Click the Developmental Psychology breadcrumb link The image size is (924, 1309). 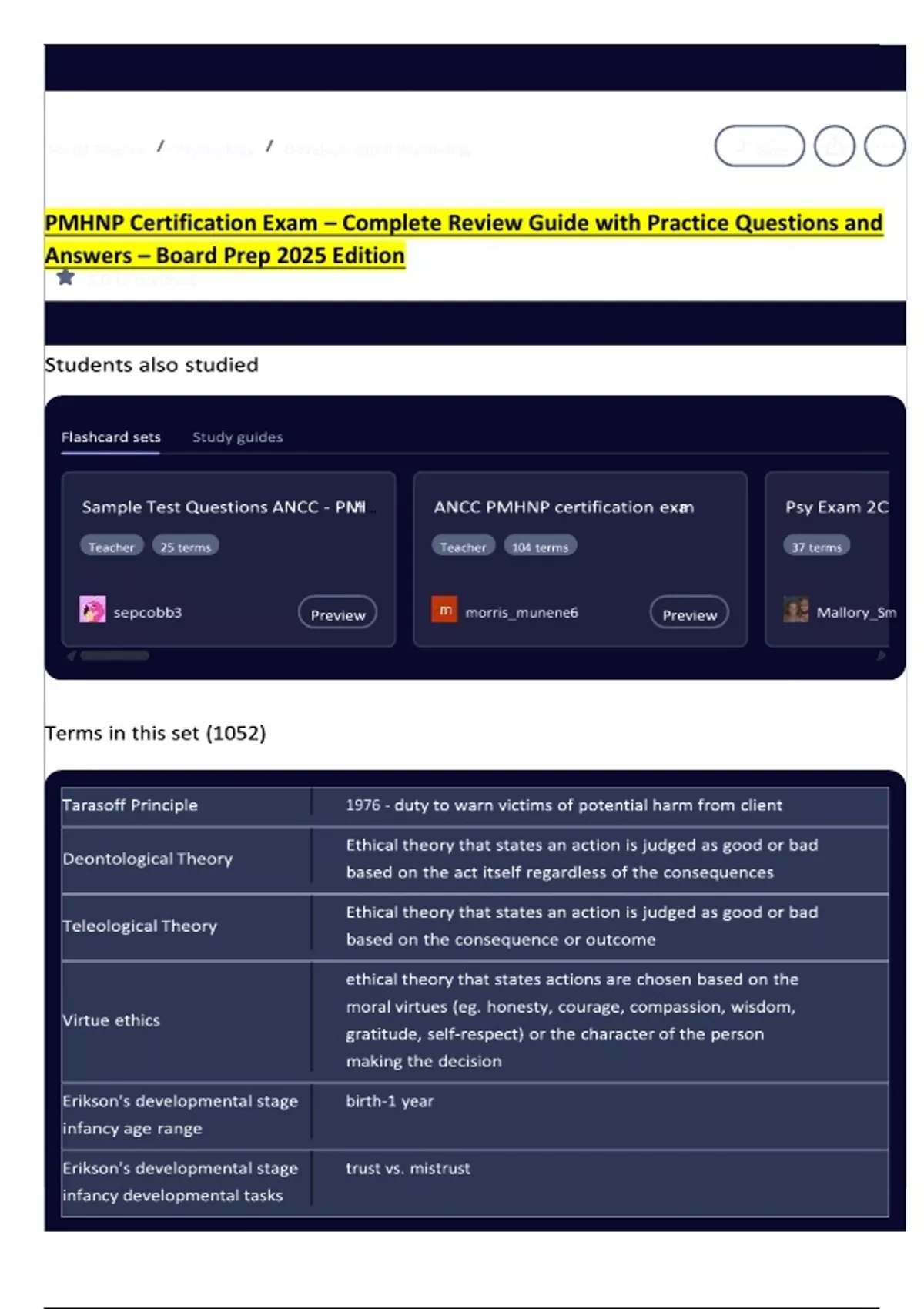(378, 149)
